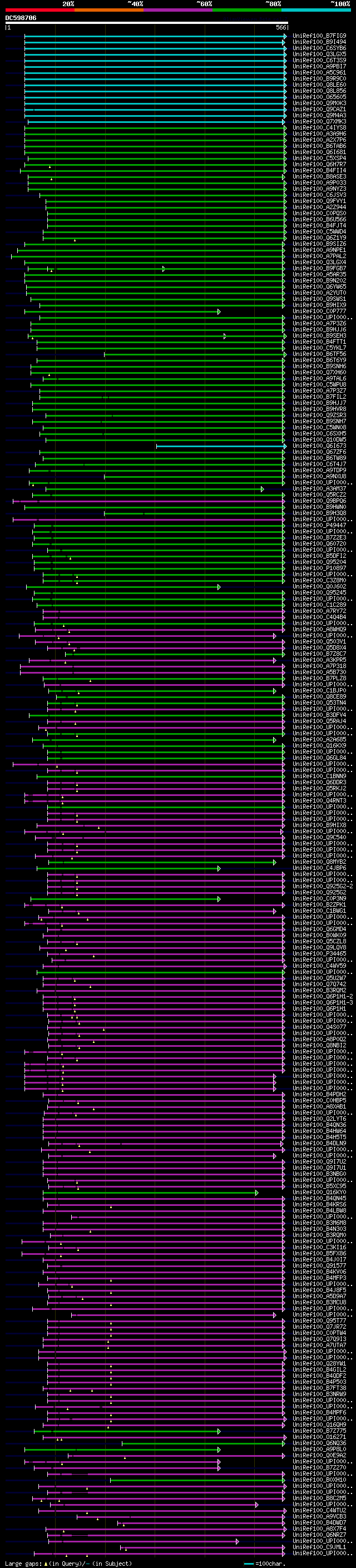
Task: Select the UniRef100_Q6I681 label
Action: [x=319, y=152]
